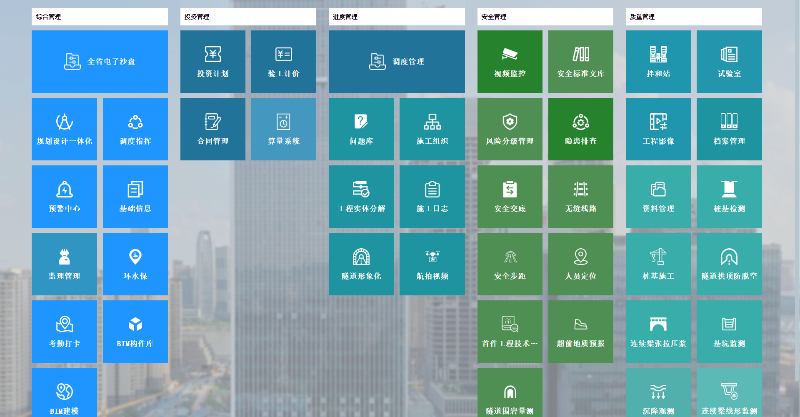Open the 投资计划 tile

(x=212, y=61)
